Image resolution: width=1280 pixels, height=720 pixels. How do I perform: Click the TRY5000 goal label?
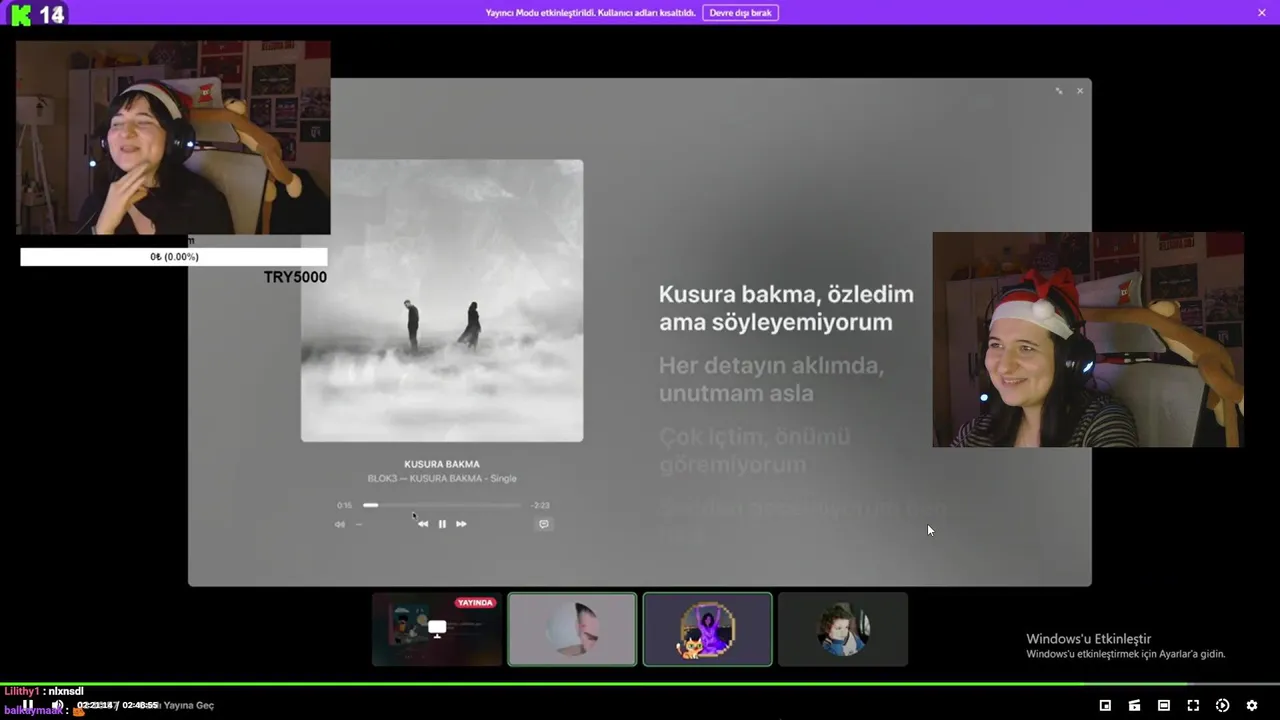pyautogui.click(x=295, y=277)
